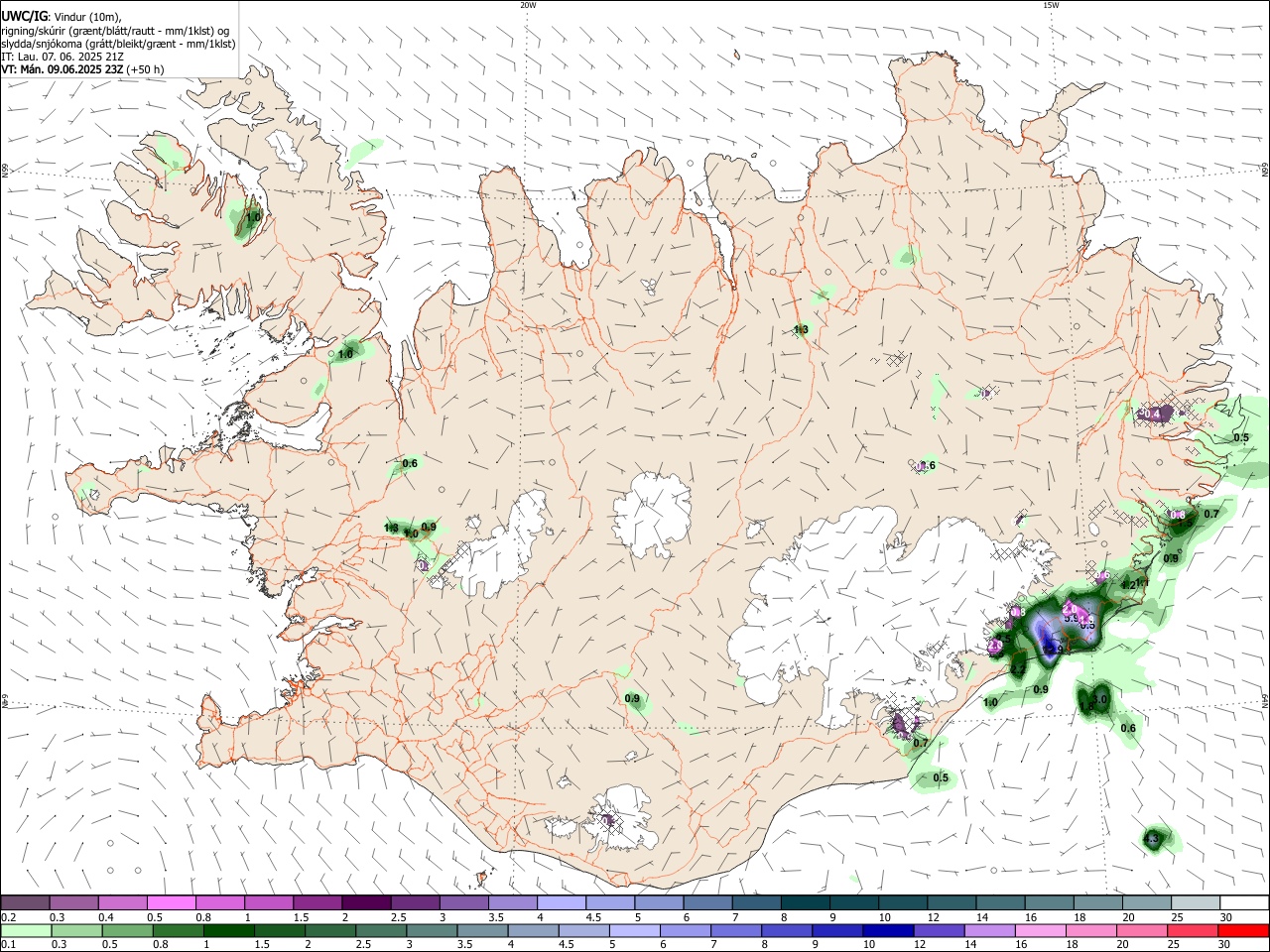Select the darkest purple swatch between 2 and 2.5
The image size is (1270, 952).
(365, 902)
